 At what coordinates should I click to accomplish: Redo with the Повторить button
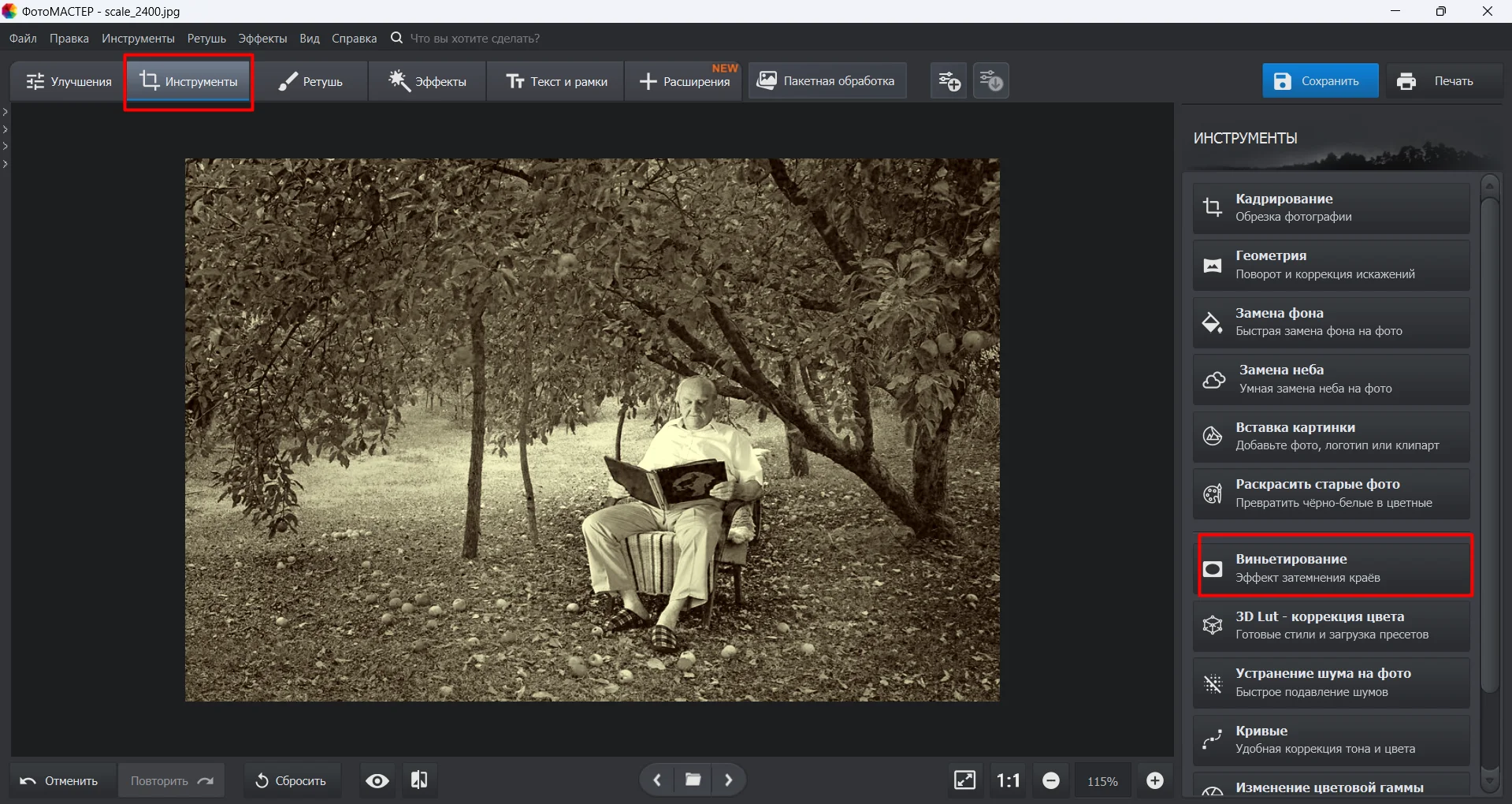coord(171,780)
